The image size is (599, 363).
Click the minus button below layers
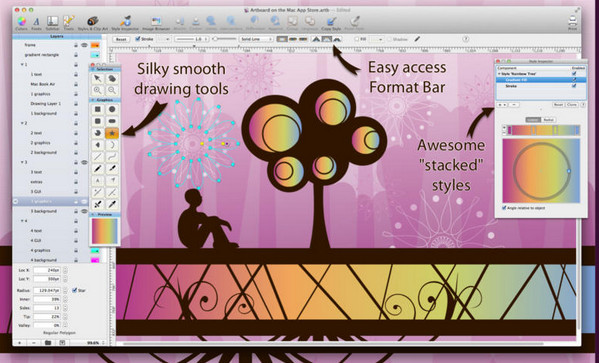click(34, 343)
